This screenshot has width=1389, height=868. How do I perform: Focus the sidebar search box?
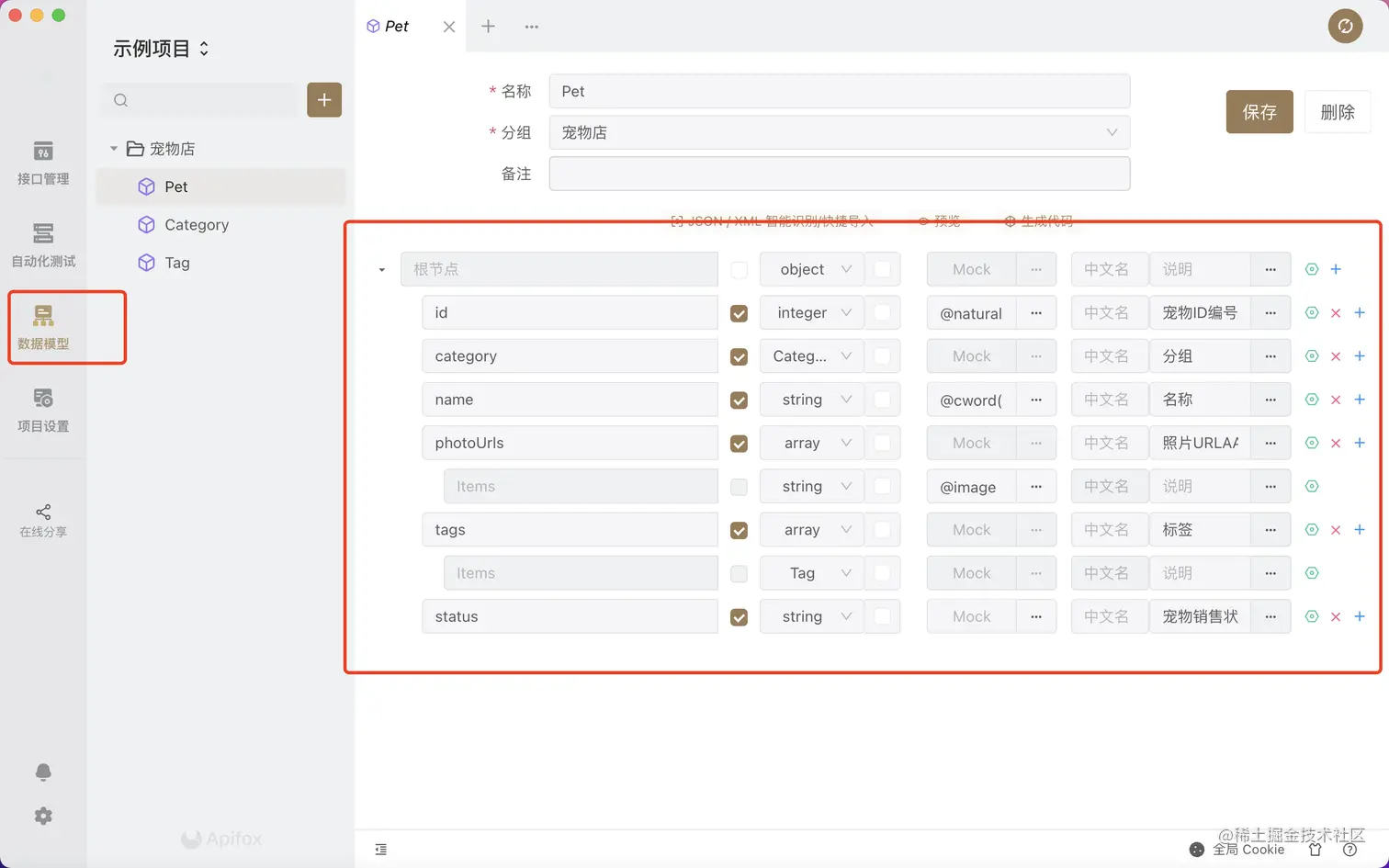pyautogui.click(x=199, y=100)
